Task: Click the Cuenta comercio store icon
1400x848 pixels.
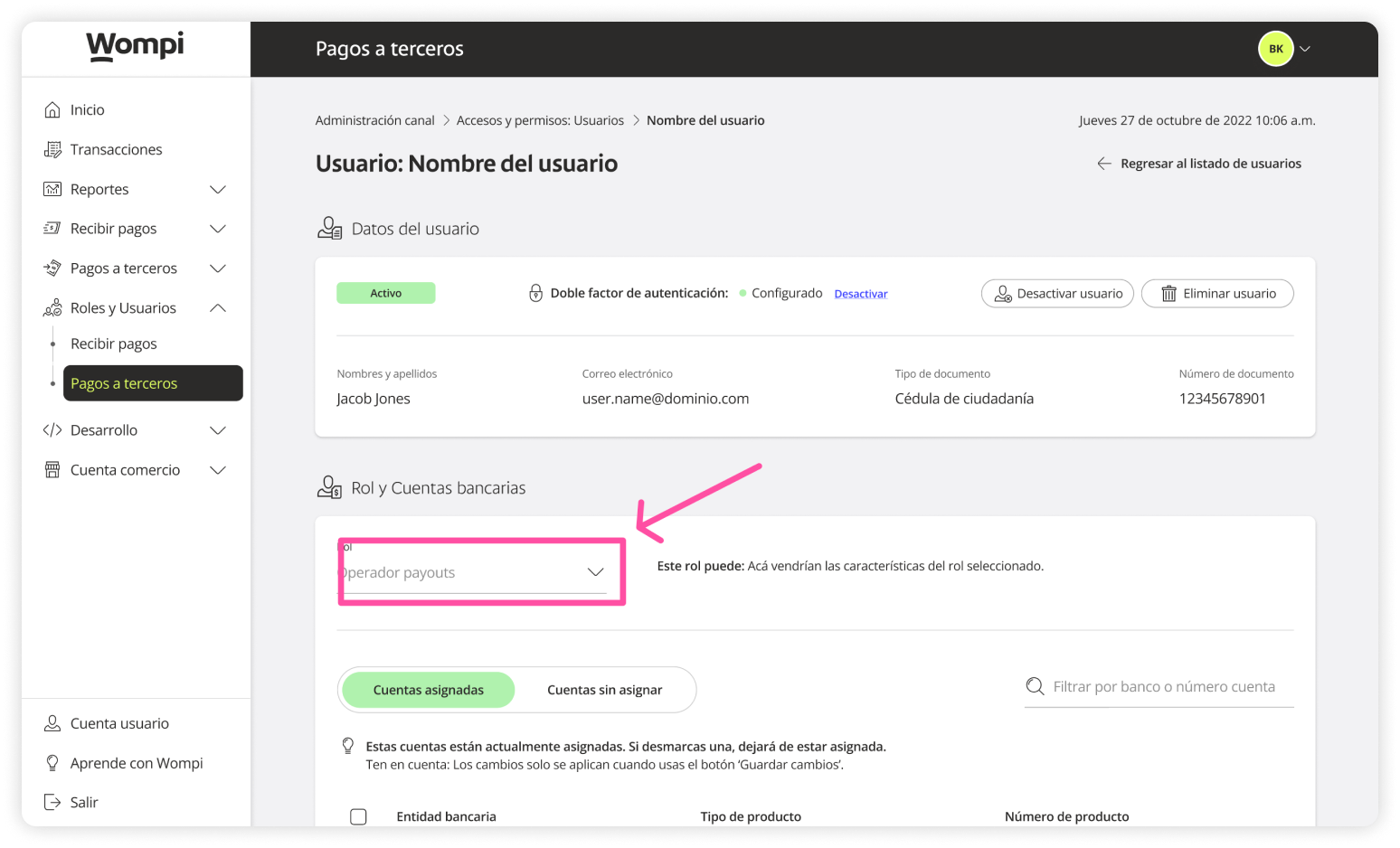Action: (x=52, y=470)
